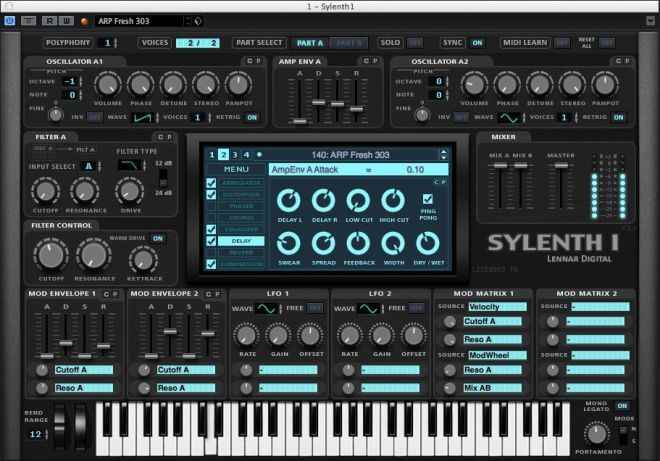
Task: Click the Oscillator A2 Stereo knob
Action: pos(572,84)
